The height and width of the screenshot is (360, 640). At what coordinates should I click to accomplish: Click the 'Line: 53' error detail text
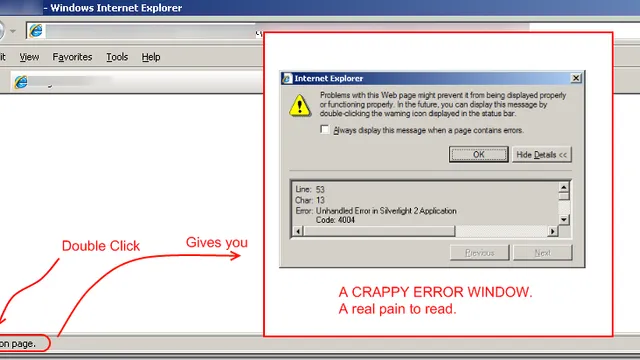(310, 189)
